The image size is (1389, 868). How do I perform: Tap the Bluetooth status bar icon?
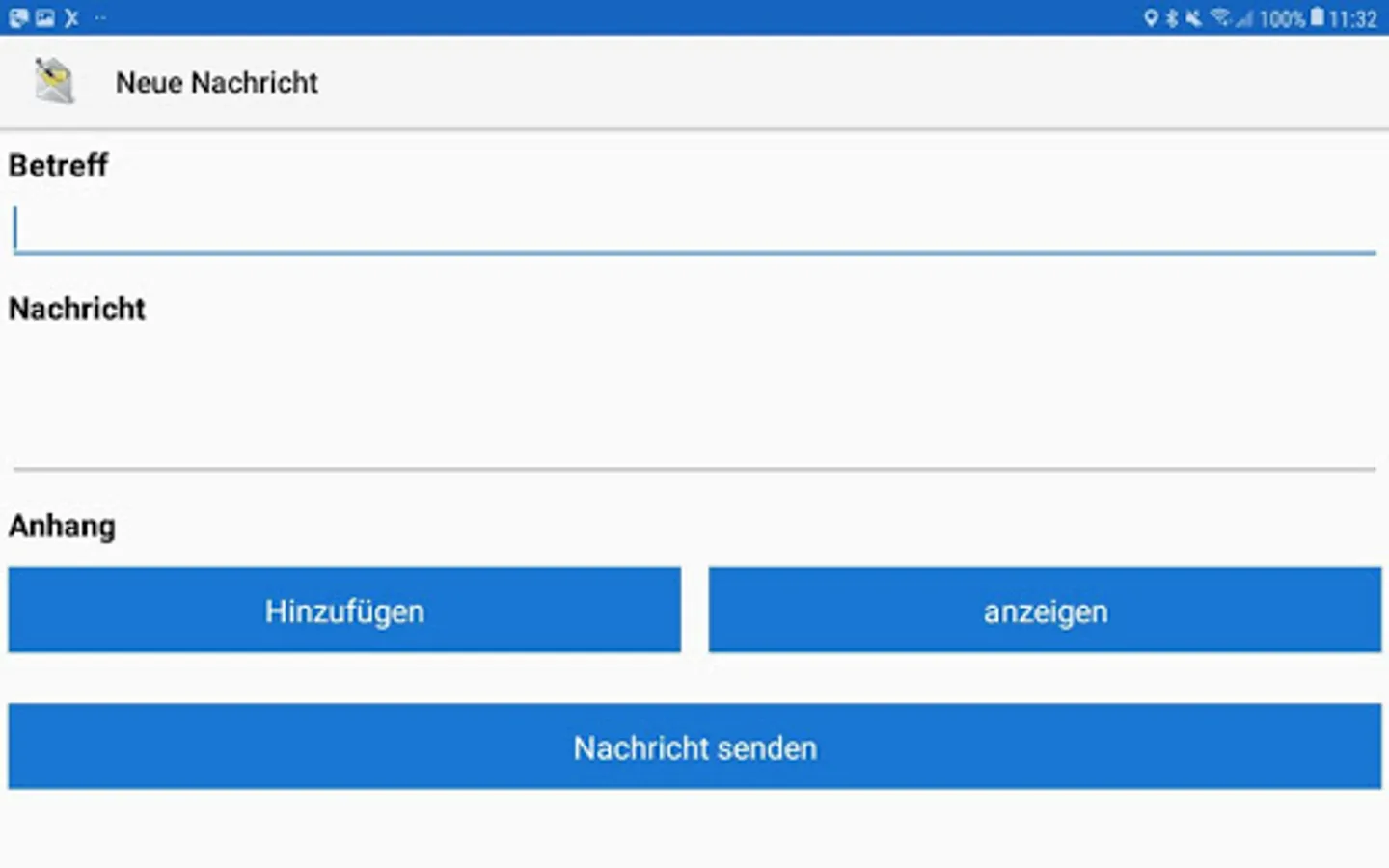pyautogui.click(x=1172, y=18)
